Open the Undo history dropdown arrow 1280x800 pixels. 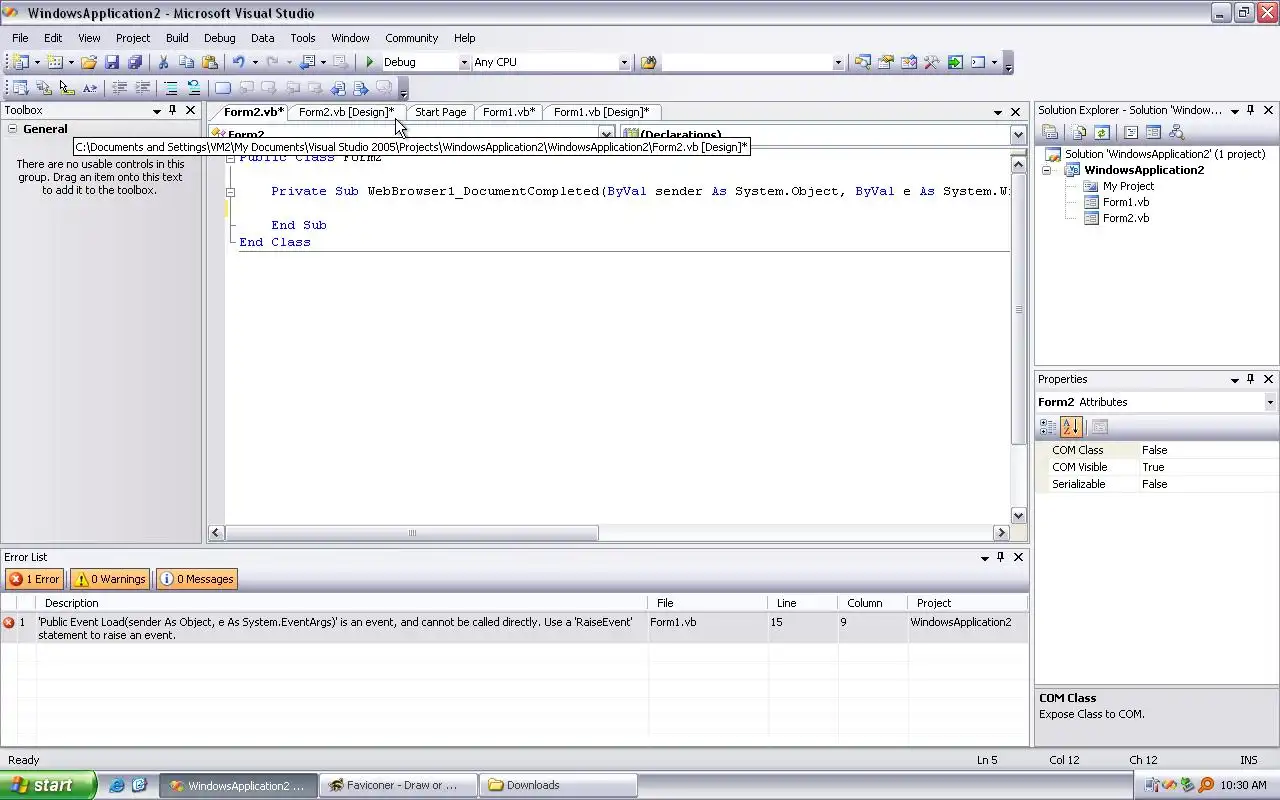[x=254, y=62]
